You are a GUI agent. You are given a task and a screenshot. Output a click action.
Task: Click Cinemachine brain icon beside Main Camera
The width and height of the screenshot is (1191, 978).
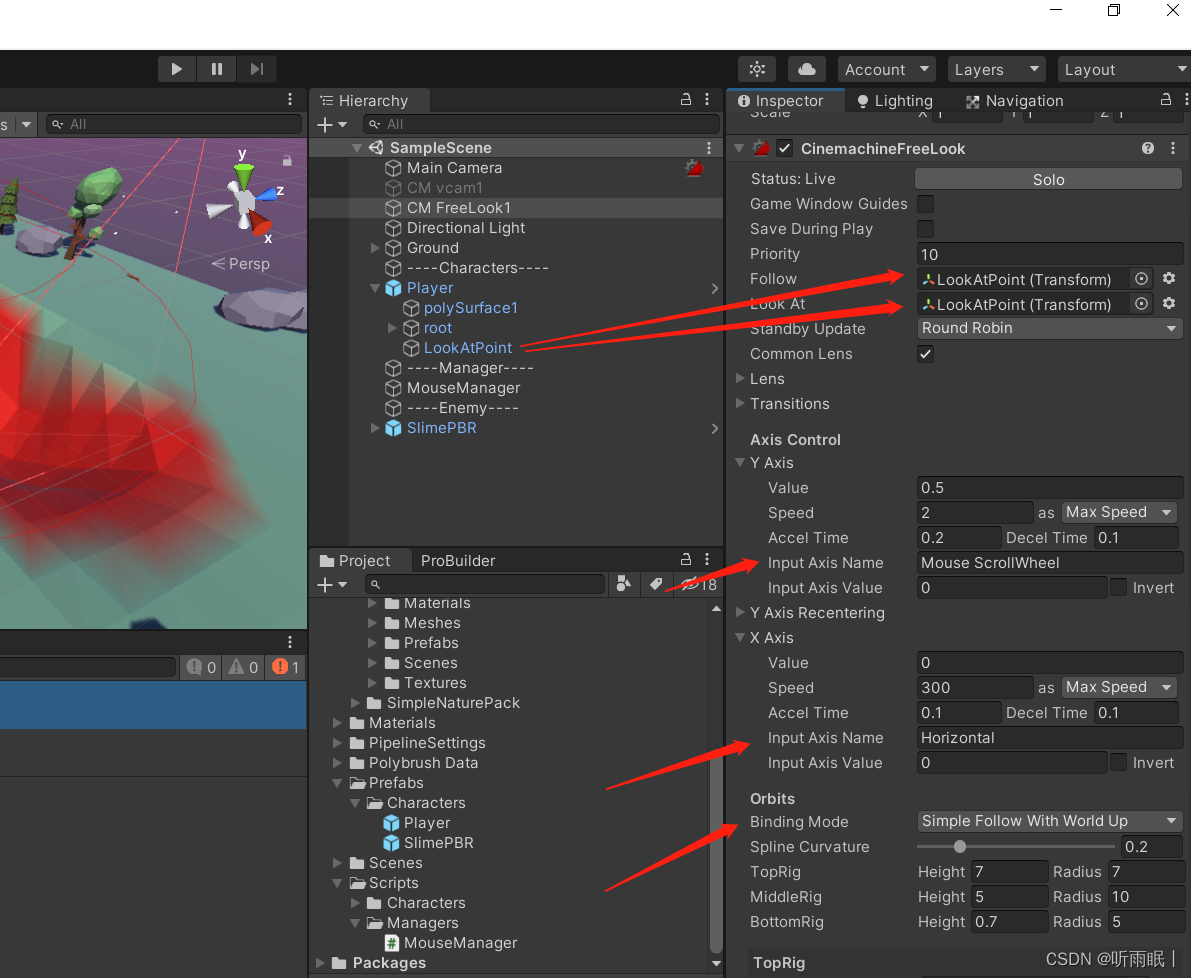pos(693,168)
